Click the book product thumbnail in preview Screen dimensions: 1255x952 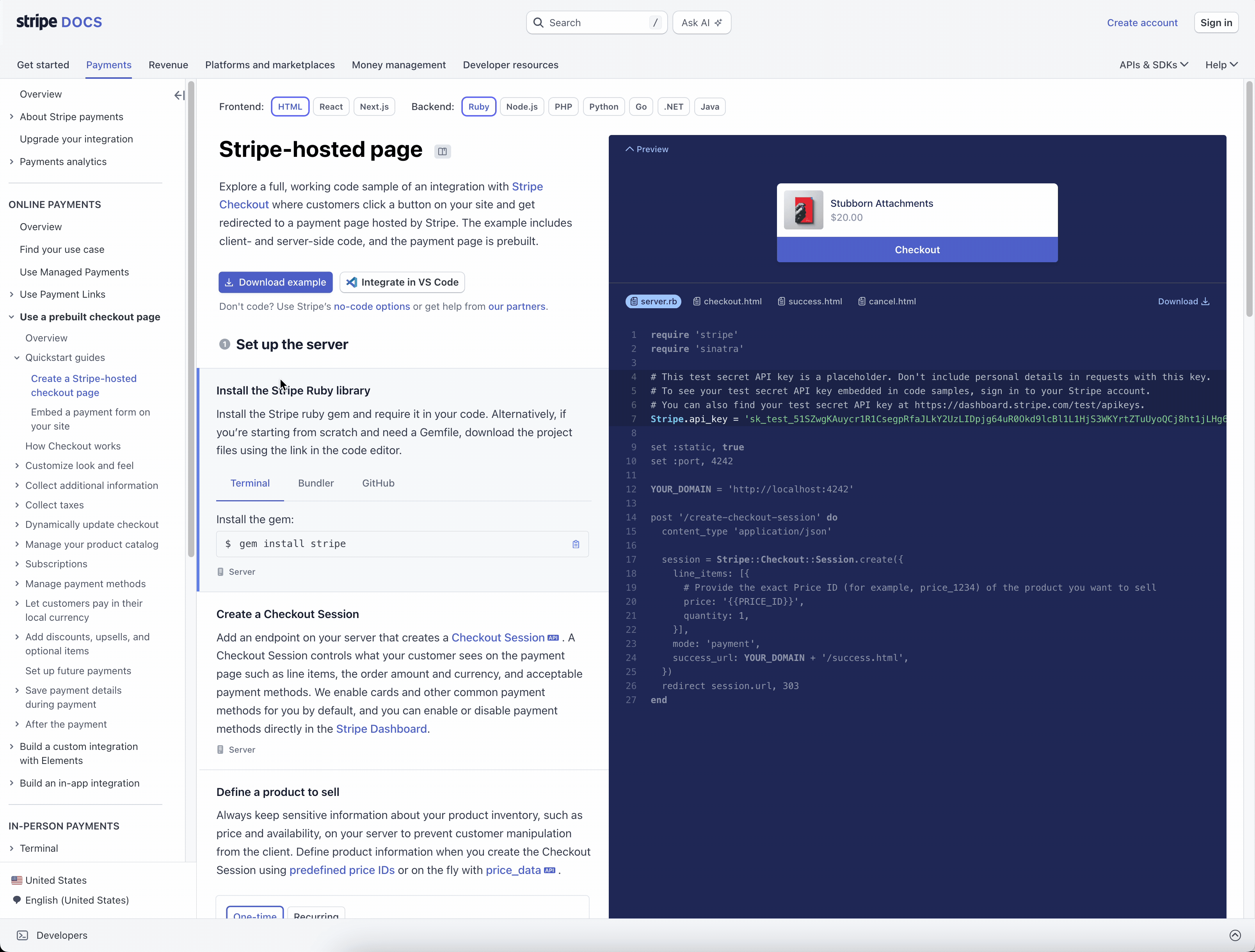[x=803, y=210]
